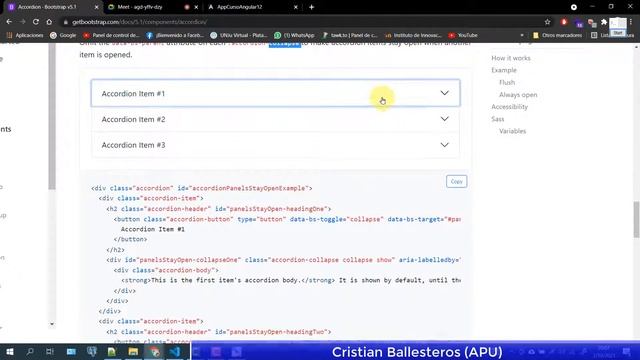Copy the accordion code example
The image size is (640, 360).
[x=456, y=181]
